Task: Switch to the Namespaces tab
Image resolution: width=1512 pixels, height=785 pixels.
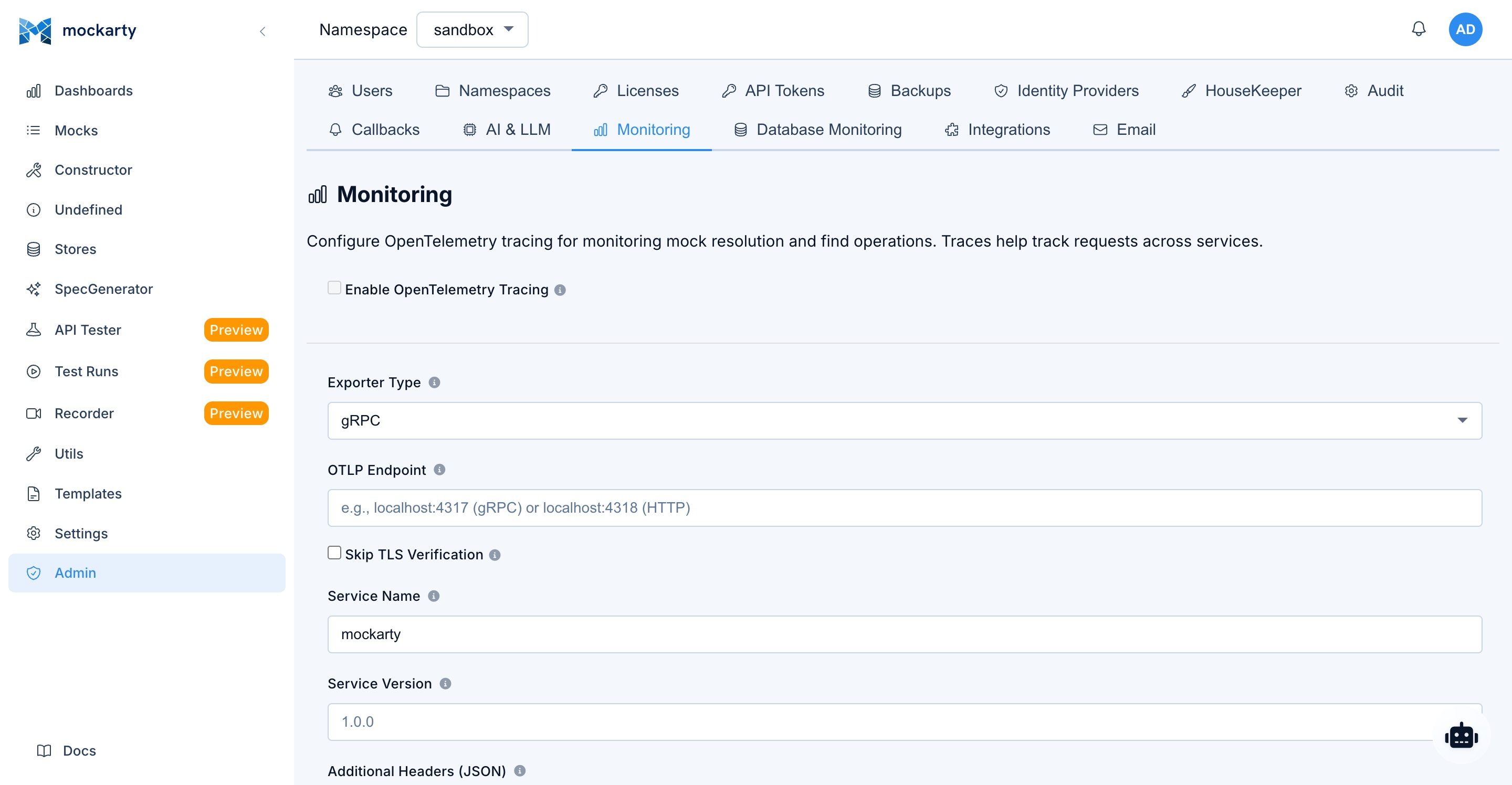Action: point(492,91)
